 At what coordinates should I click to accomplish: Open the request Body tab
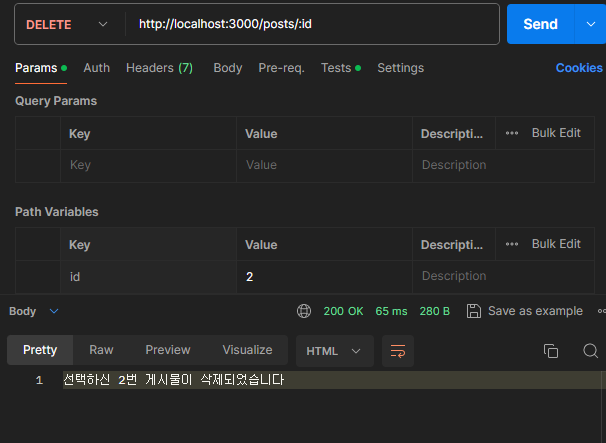(x=228, y=68)
